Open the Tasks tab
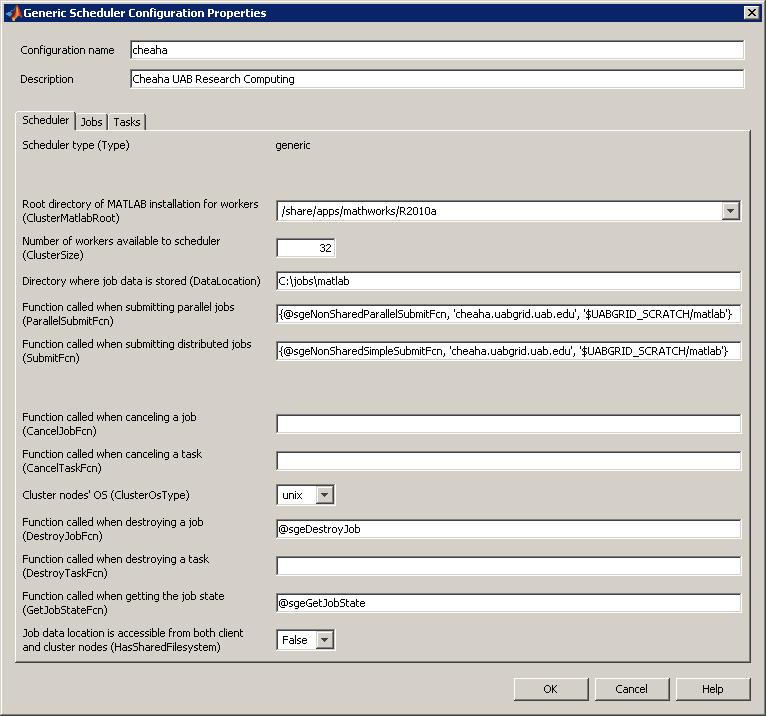The image size is (766, 716). pyautogui.click(x=127, y=122)
